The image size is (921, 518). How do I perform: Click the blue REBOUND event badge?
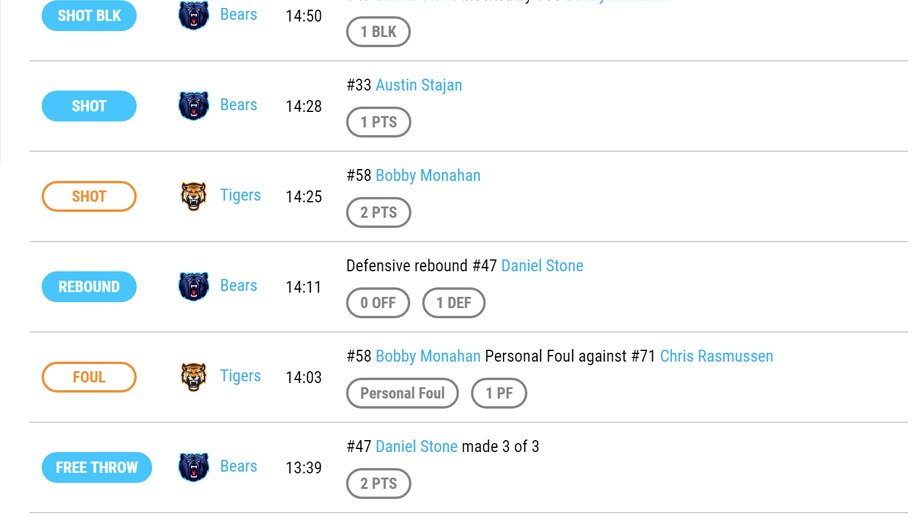pos(89,287)
